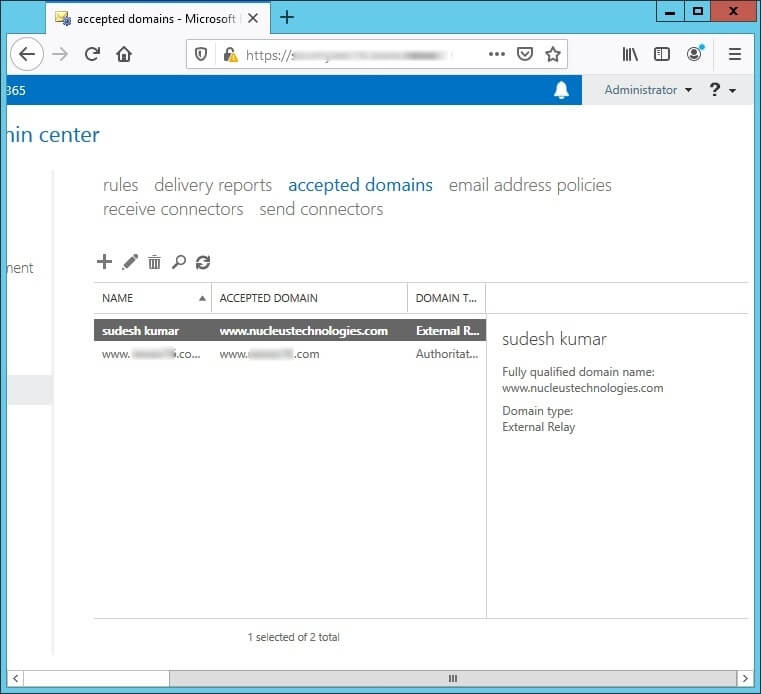Click the accepted domains browser tab title

(156, 18)
